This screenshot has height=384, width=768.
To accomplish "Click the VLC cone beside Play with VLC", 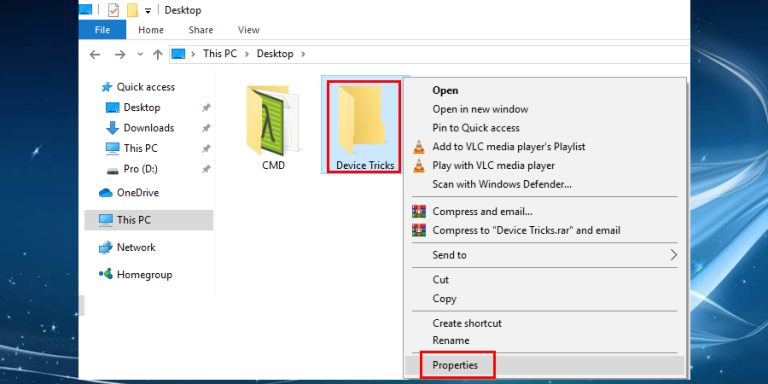I will pos(419,166).
